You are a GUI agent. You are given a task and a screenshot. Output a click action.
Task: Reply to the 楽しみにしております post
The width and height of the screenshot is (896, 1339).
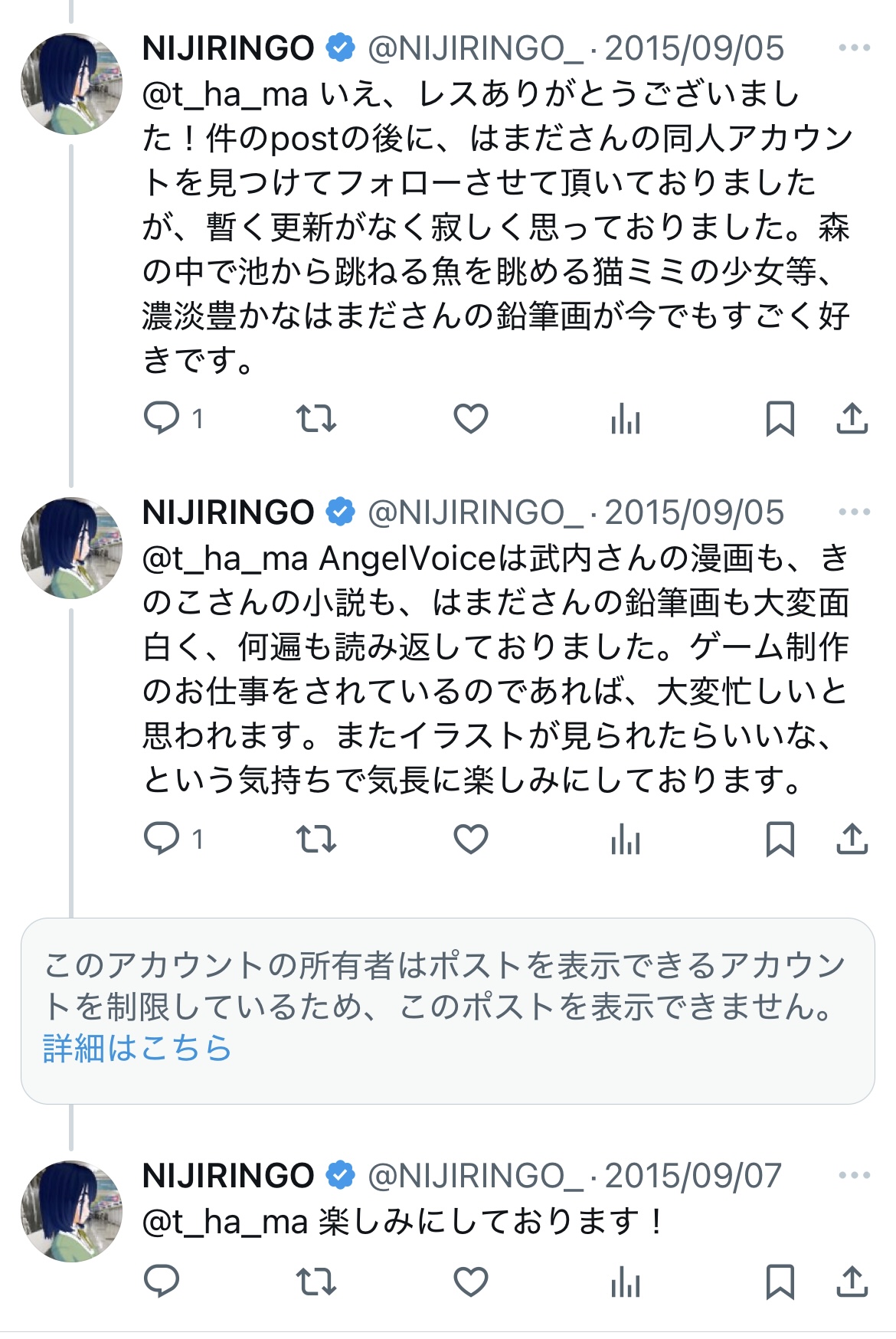[162, 1281]
